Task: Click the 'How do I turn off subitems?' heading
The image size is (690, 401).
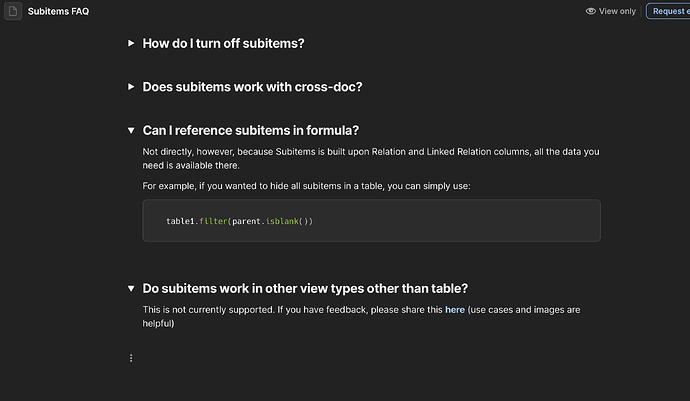Action: 223,43
